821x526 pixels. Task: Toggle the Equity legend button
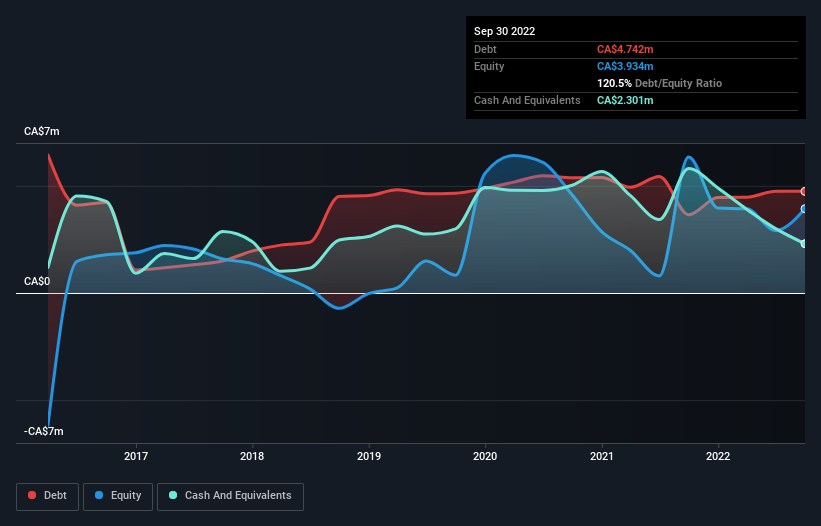point(118,496)
